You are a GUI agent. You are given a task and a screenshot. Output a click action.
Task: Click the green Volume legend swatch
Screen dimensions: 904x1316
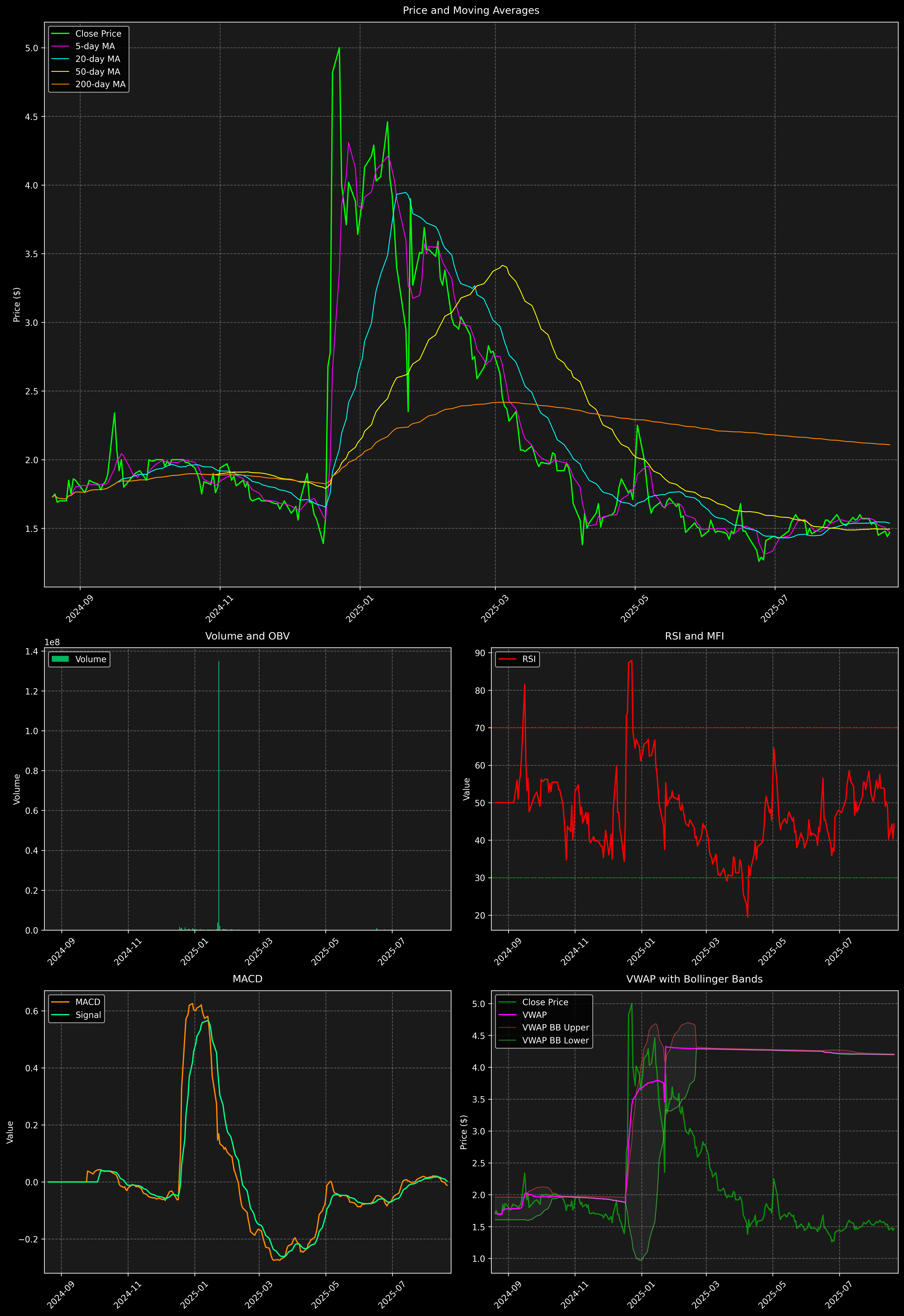pyautogui.click(x=60, y=659)
